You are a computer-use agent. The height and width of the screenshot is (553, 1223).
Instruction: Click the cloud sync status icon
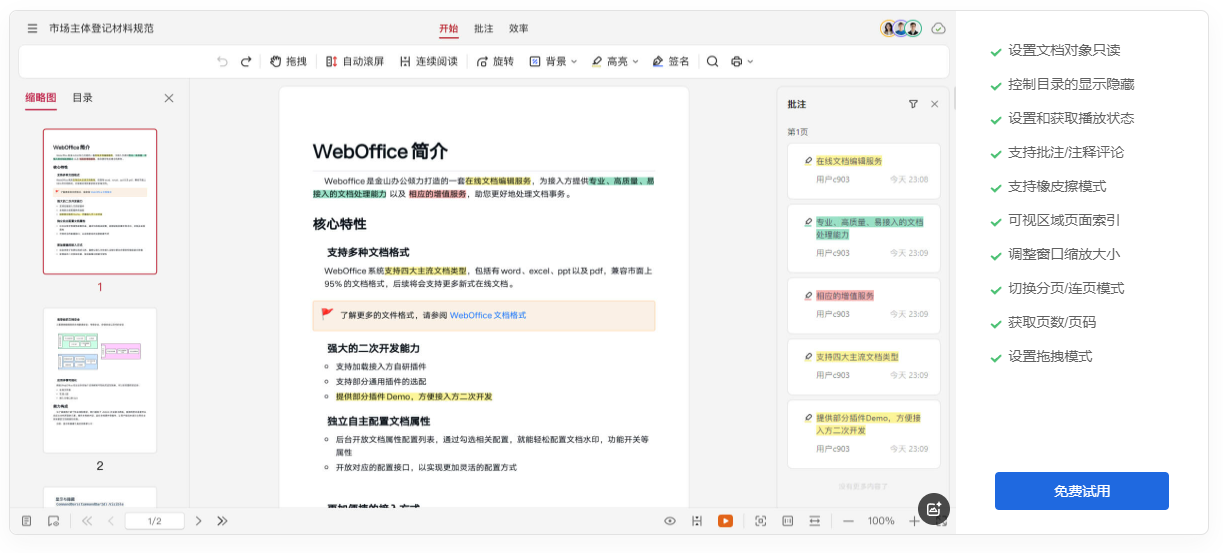coord(938,29)
